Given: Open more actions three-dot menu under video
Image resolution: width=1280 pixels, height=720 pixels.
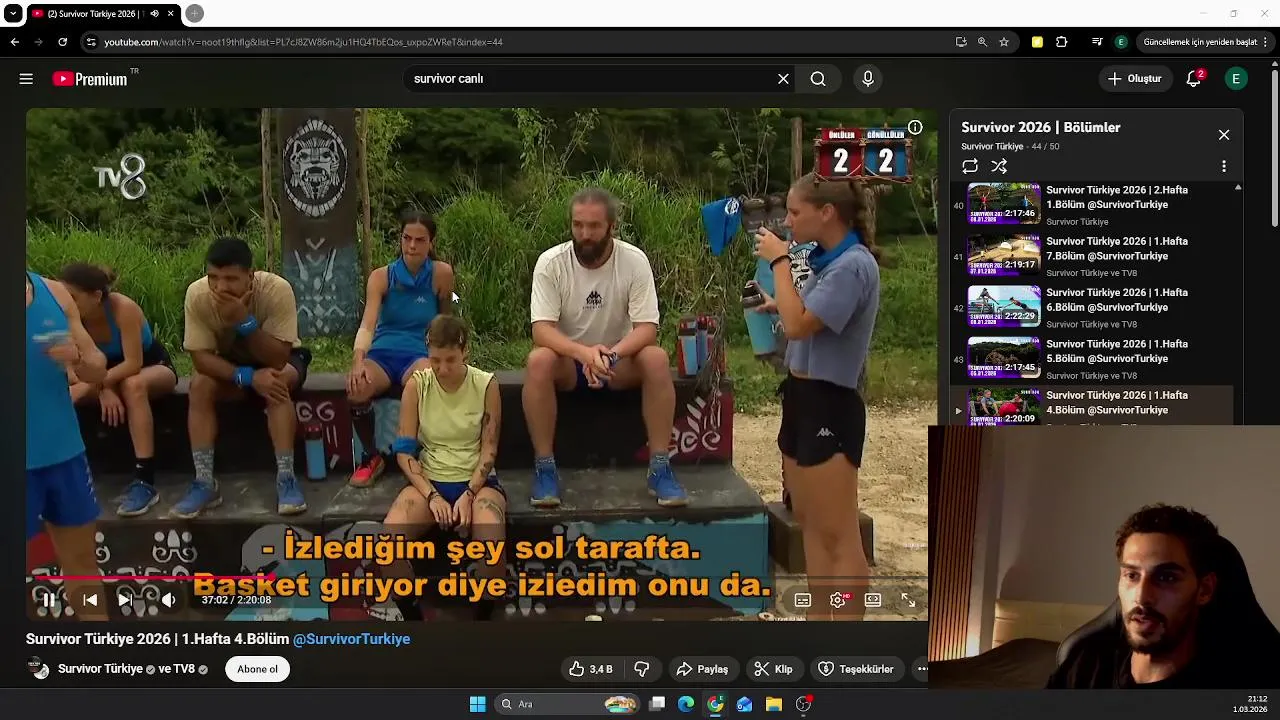Looking at the screenshot, I should click(x=922, y=669).
